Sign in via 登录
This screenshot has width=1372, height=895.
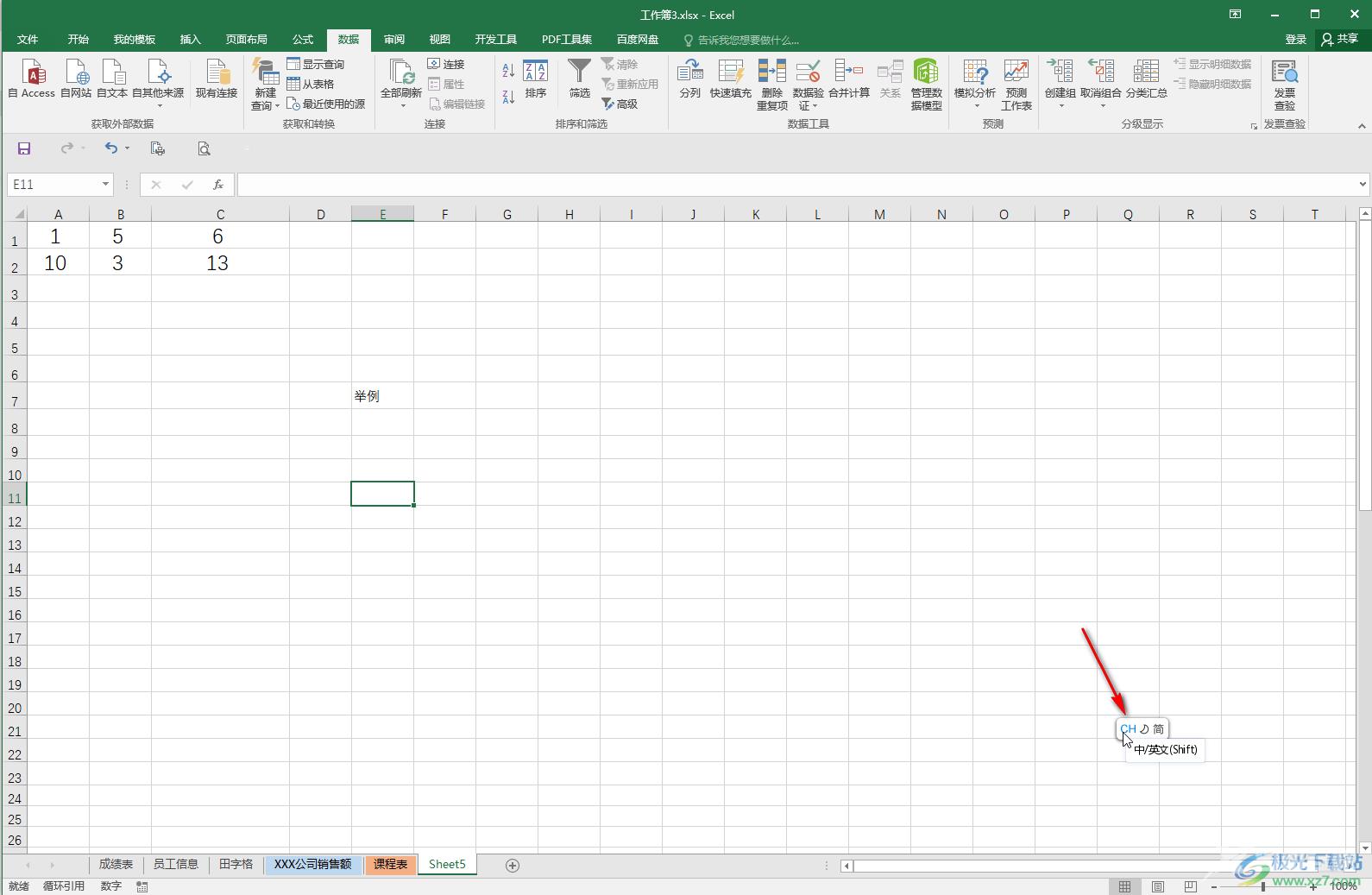[1295, 40]
